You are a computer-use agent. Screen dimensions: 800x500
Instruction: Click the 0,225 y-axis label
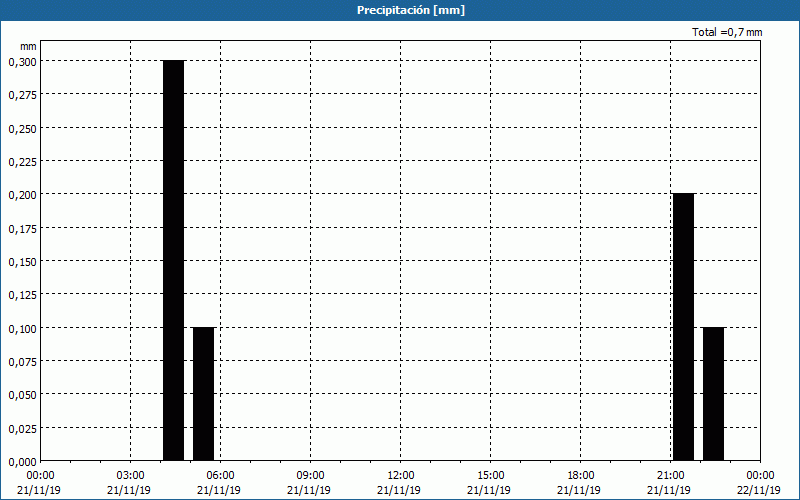pos(22,162)
